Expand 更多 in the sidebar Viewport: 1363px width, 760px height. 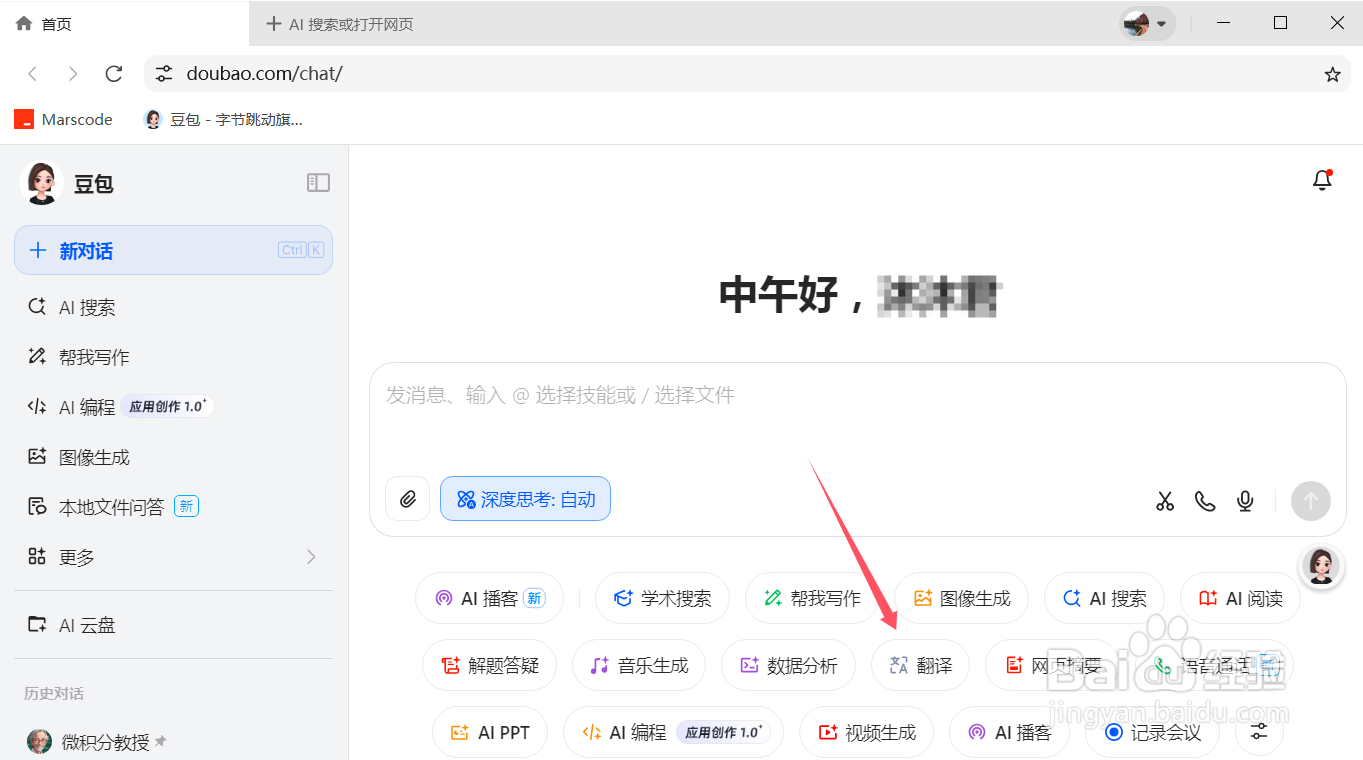[173, 557]
